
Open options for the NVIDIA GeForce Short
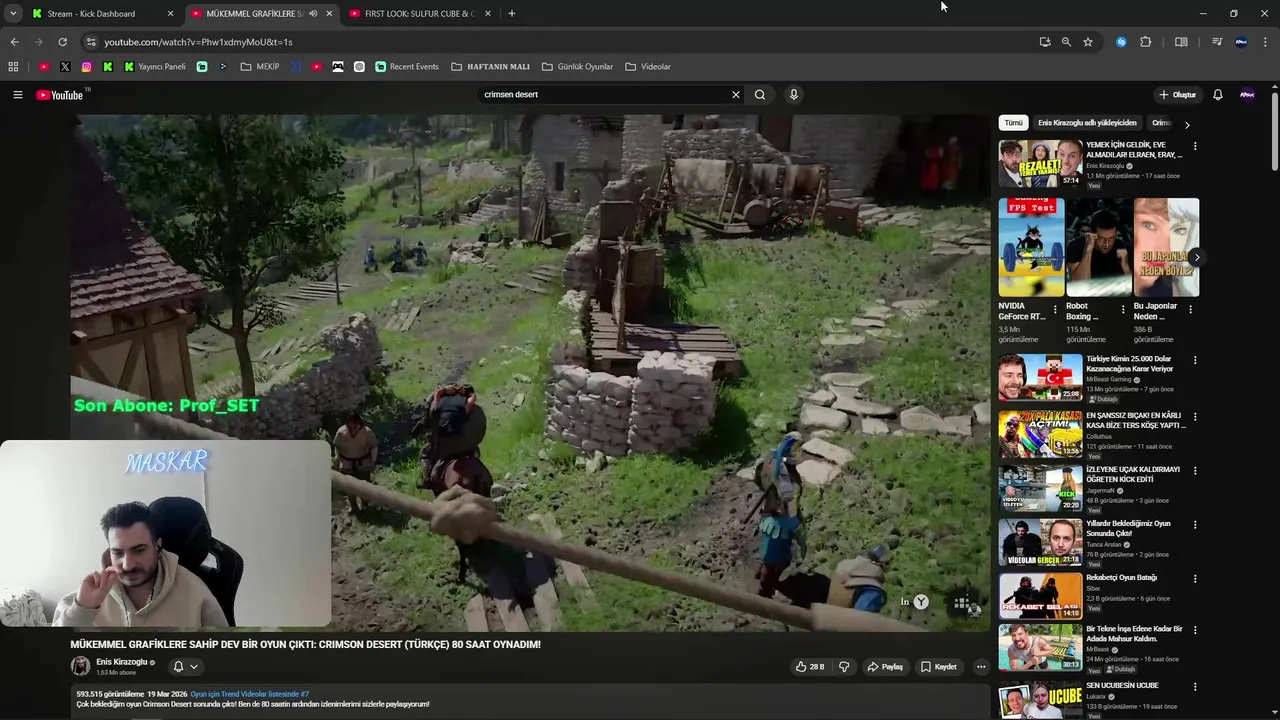[1055, 310]
